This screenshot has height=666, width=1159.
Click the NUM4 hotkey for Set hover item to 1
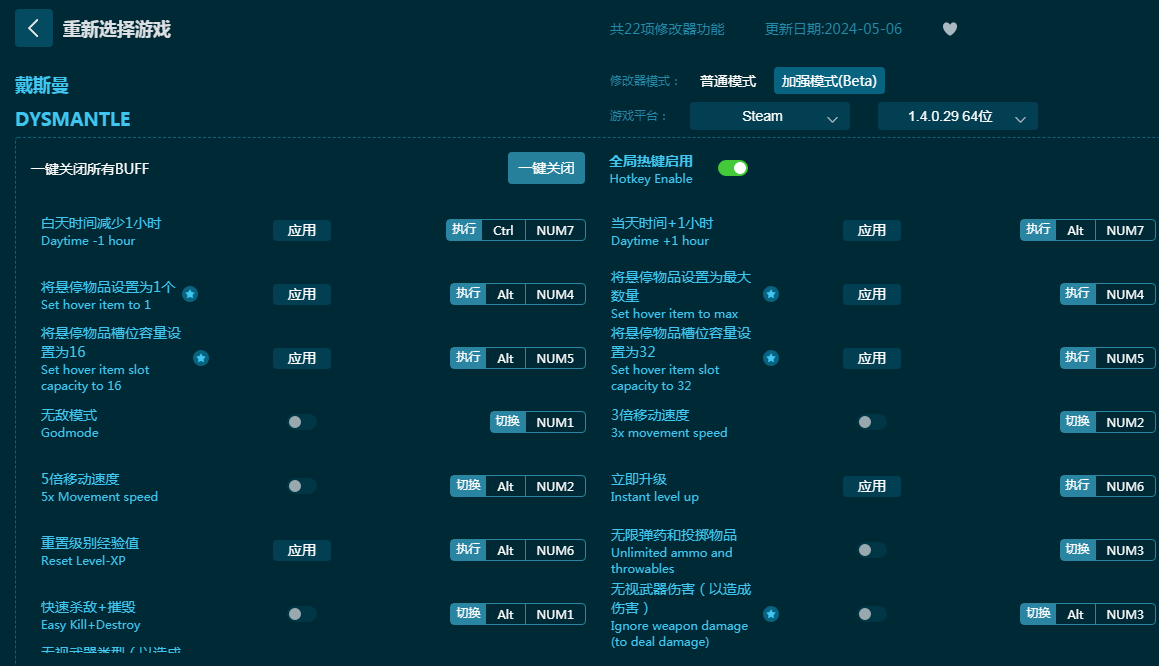[x=555, y=294]
